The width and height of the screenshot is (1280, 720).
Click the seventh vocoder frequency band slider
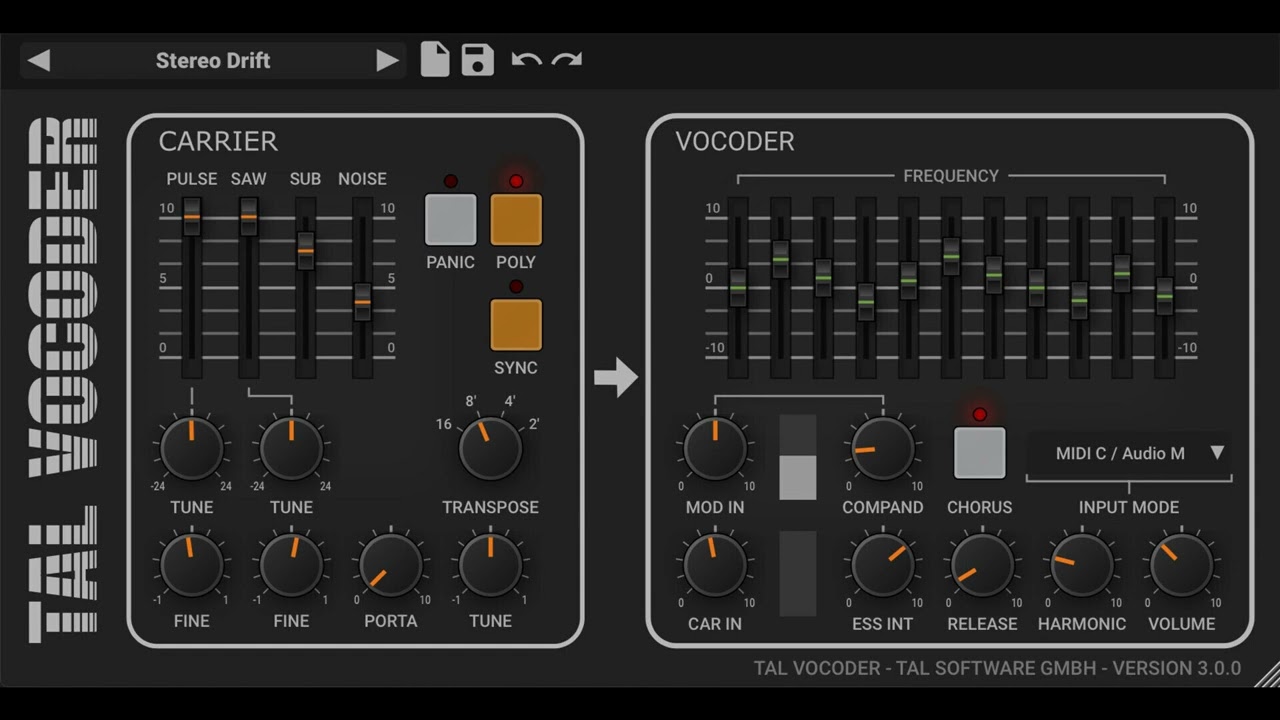pos(994,274)
